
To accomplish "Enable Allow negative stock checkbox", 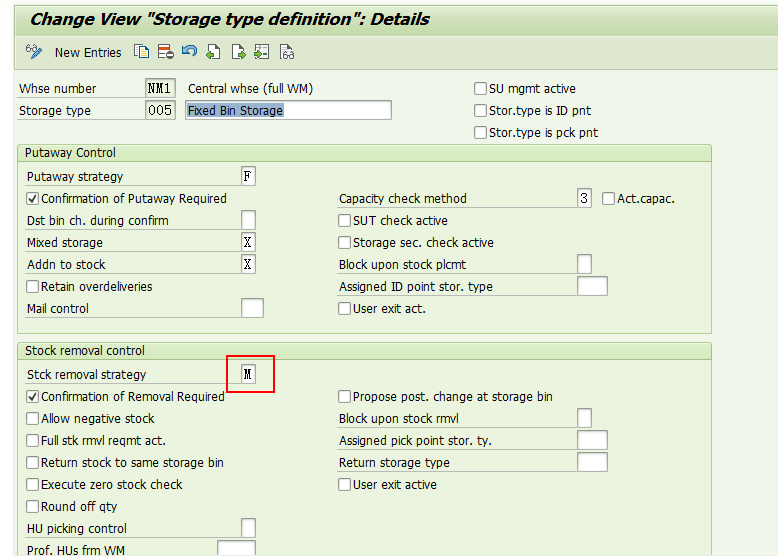I will click(33, 419).
